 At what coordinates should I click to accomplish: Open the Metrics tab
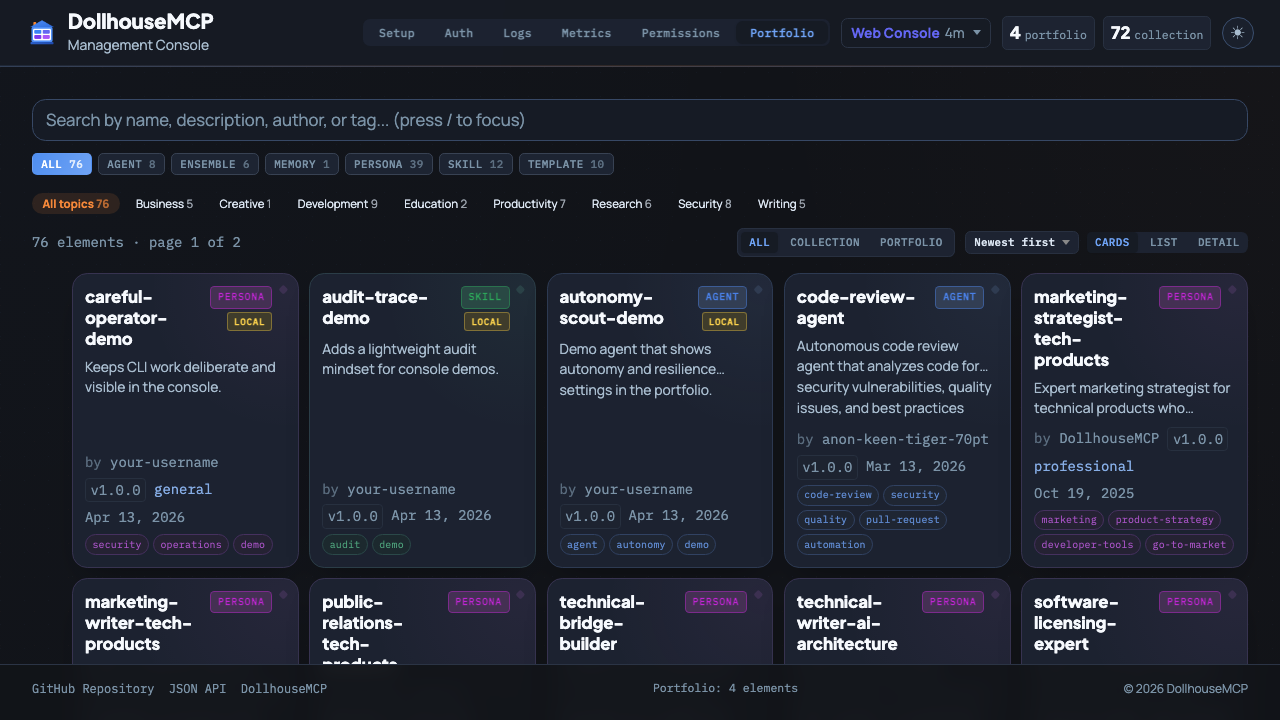point(586,33)
